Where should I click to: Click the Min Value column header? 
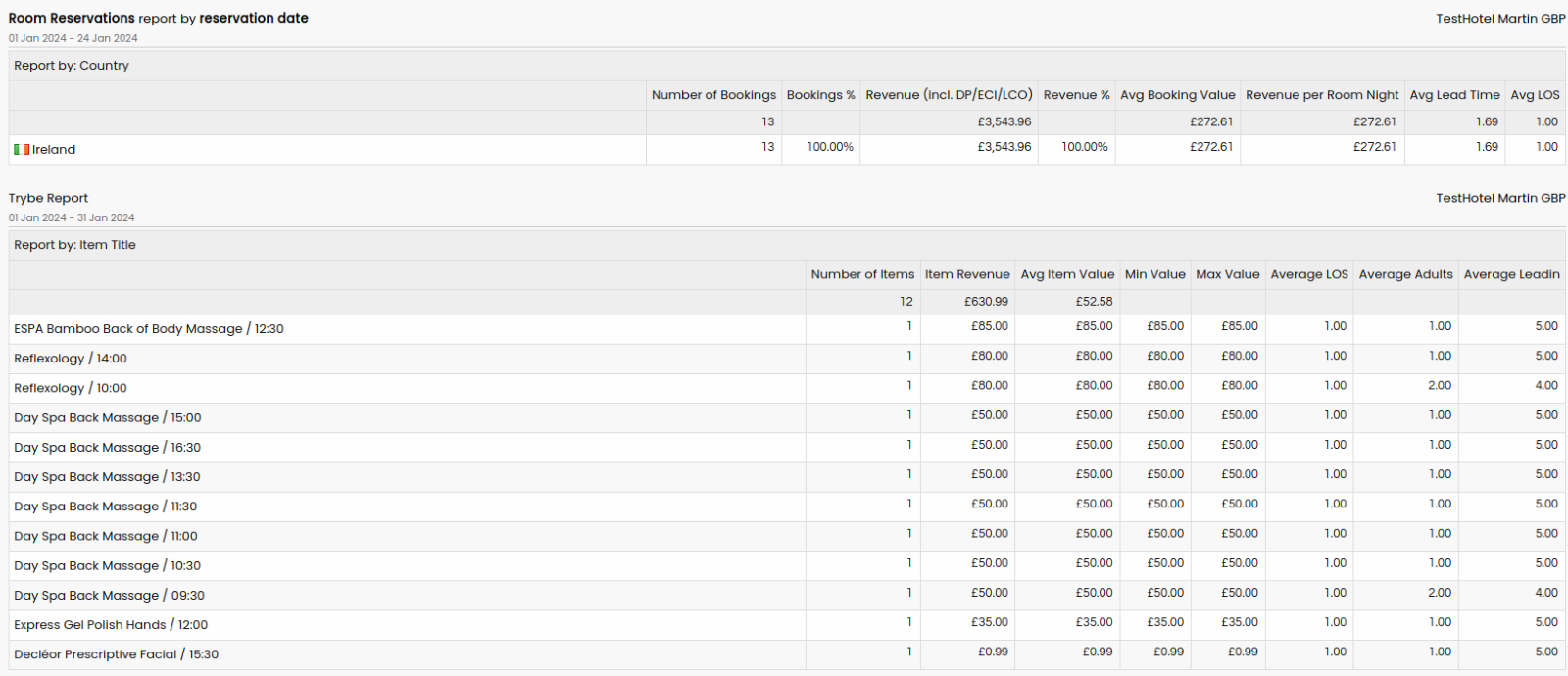(x=1155, y=275)
